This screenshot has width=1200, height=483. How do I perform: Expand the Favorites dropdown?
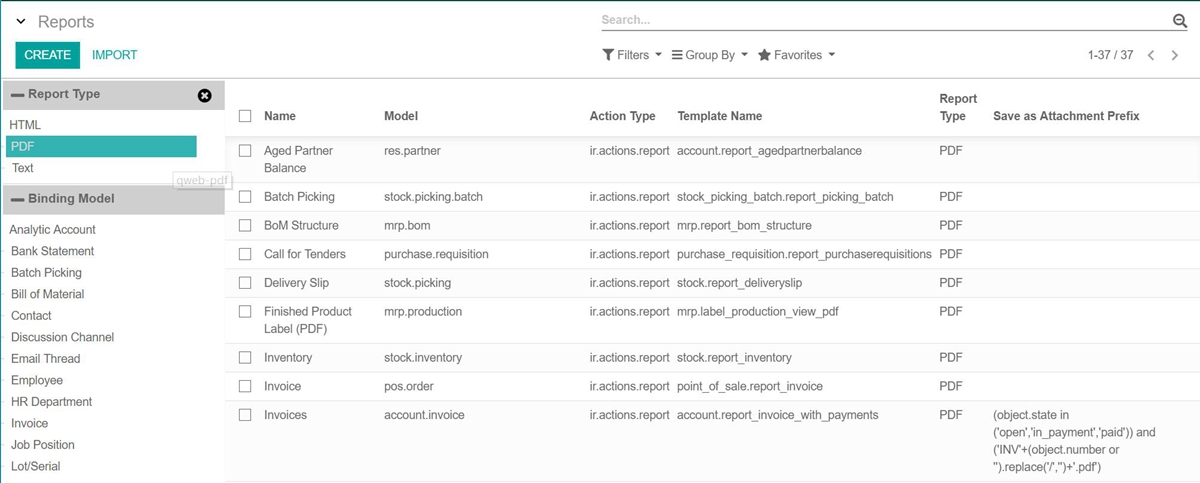[796, 55]
